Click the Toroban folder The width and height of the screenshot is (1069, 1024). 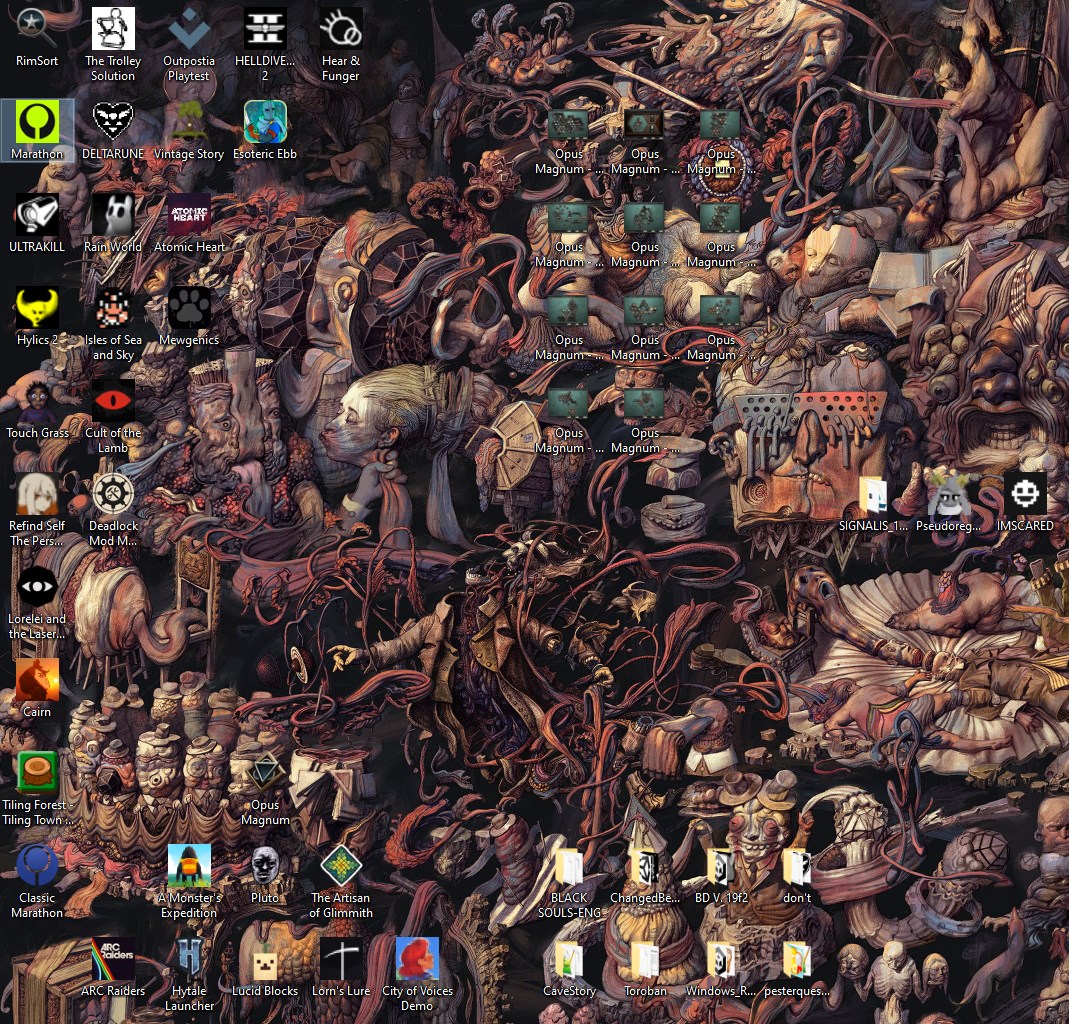(x=644, y=959)
